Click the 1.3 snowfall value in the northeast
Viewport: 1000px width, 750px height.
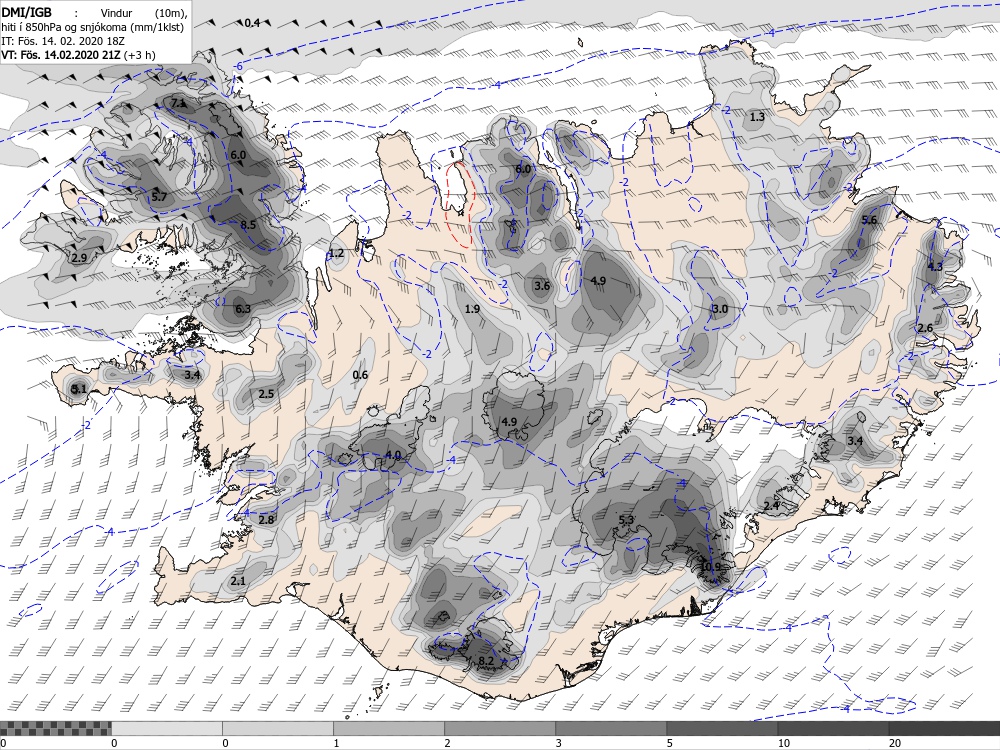[x=757, y=117]
